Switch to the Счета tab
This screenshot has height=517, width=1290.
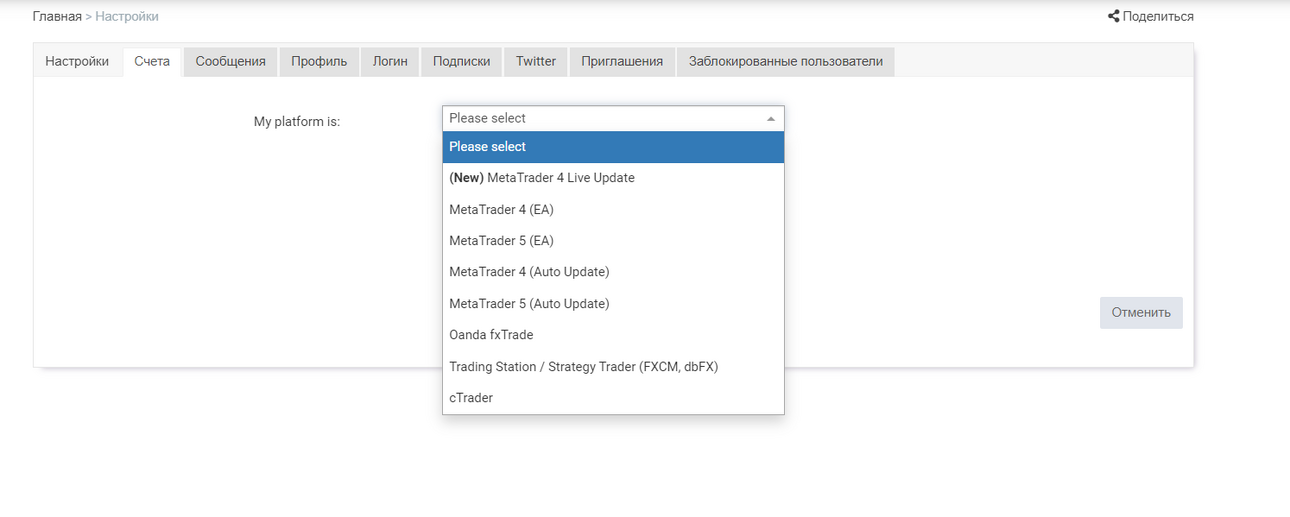pyautogui.click(x=152, y=61)
